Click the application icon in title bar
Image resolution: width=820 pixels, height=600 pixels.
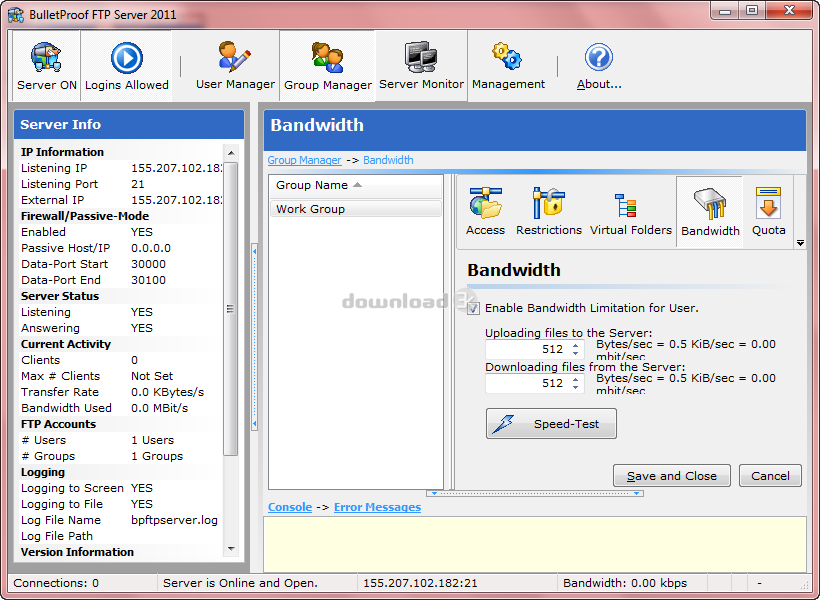pyautogui.click(x=16, y=14)
